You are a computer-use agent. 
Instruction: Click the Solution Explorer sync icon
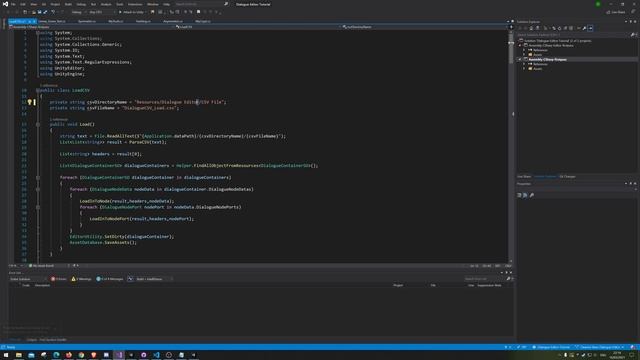pyautogui.click(x=554, y=28)
